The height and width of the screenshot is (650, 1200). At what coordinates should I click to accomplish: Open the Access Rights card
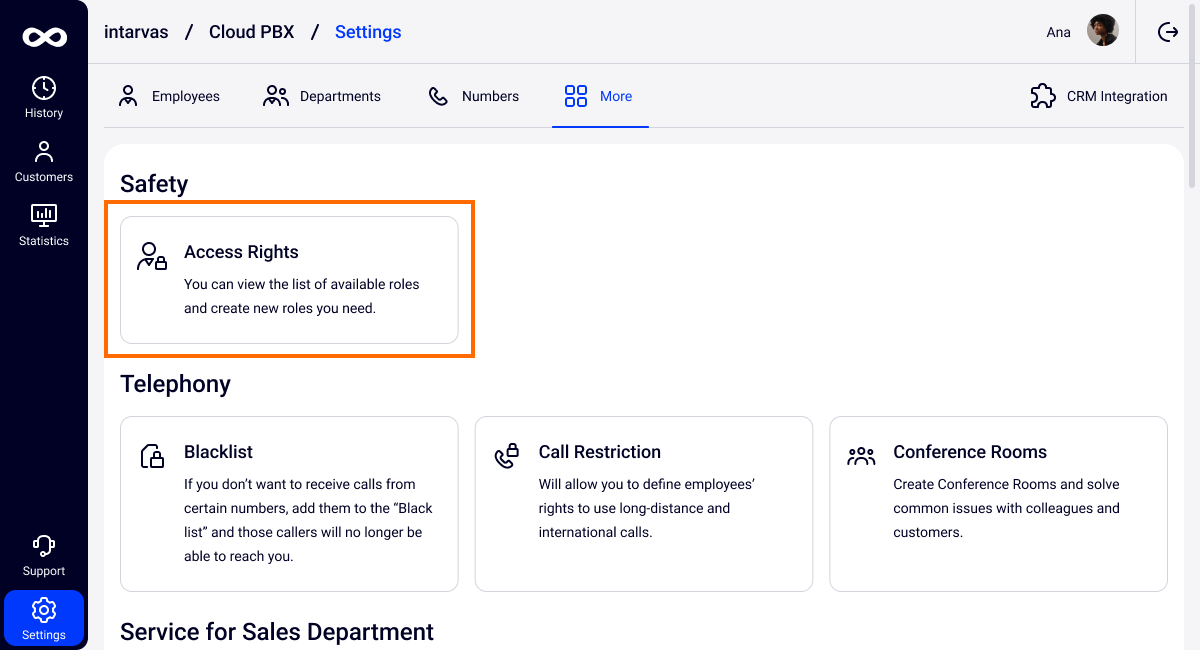click(289, 280)
